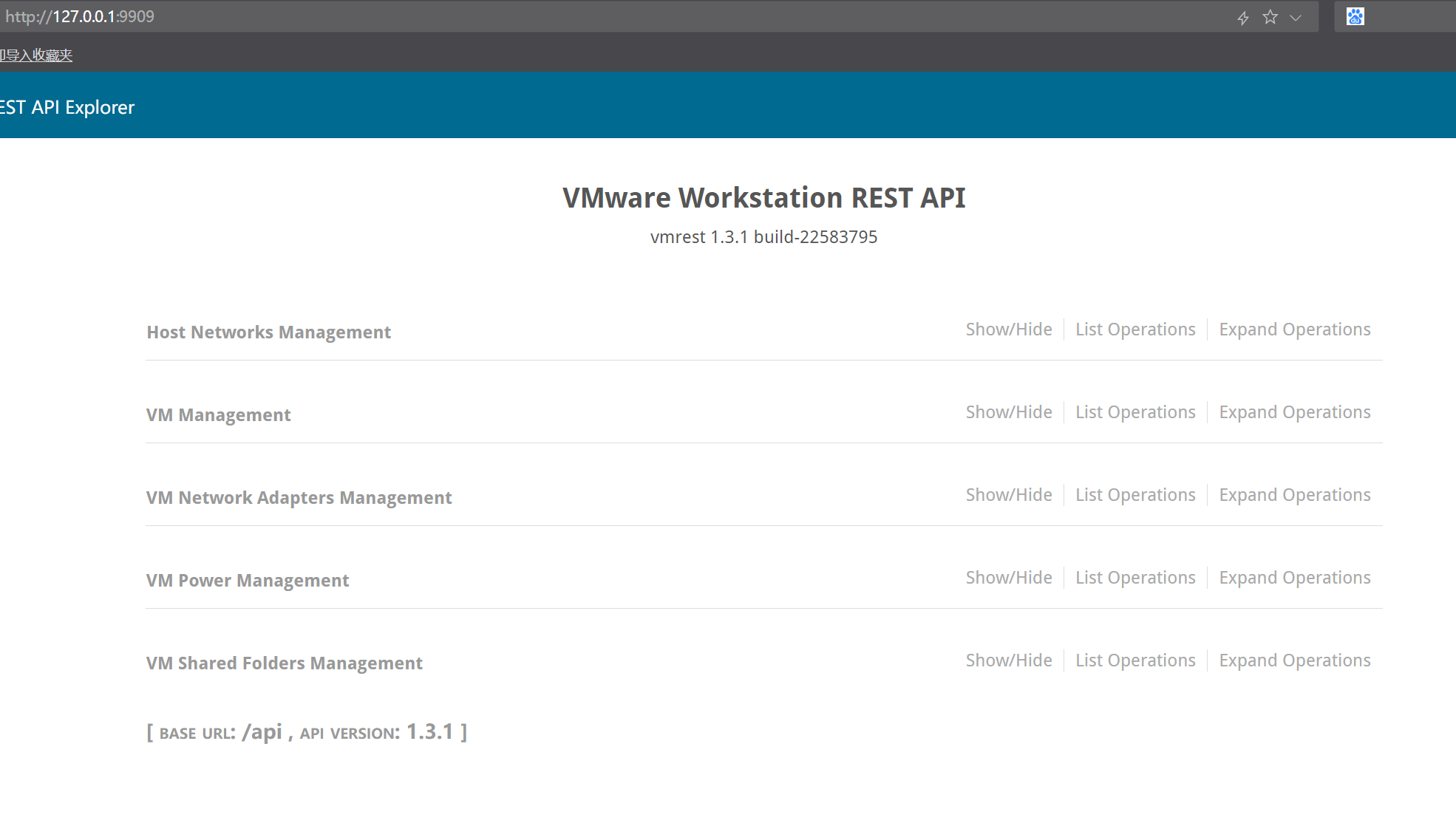Open VM Management section heading

click(218, 415)
